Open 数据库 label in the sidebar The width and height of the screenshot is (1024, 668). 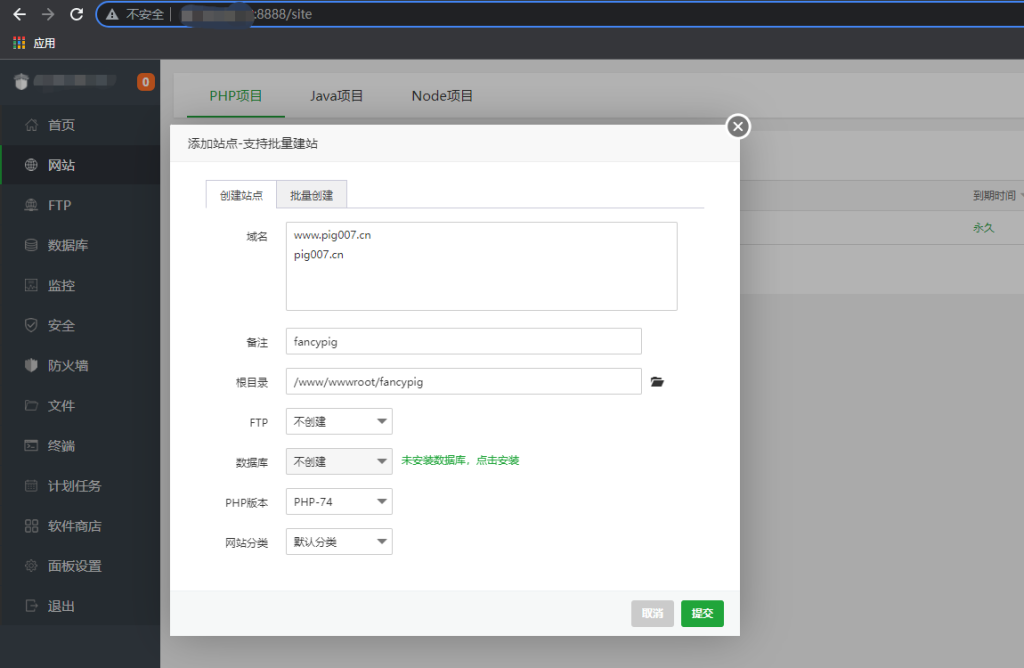68,246
